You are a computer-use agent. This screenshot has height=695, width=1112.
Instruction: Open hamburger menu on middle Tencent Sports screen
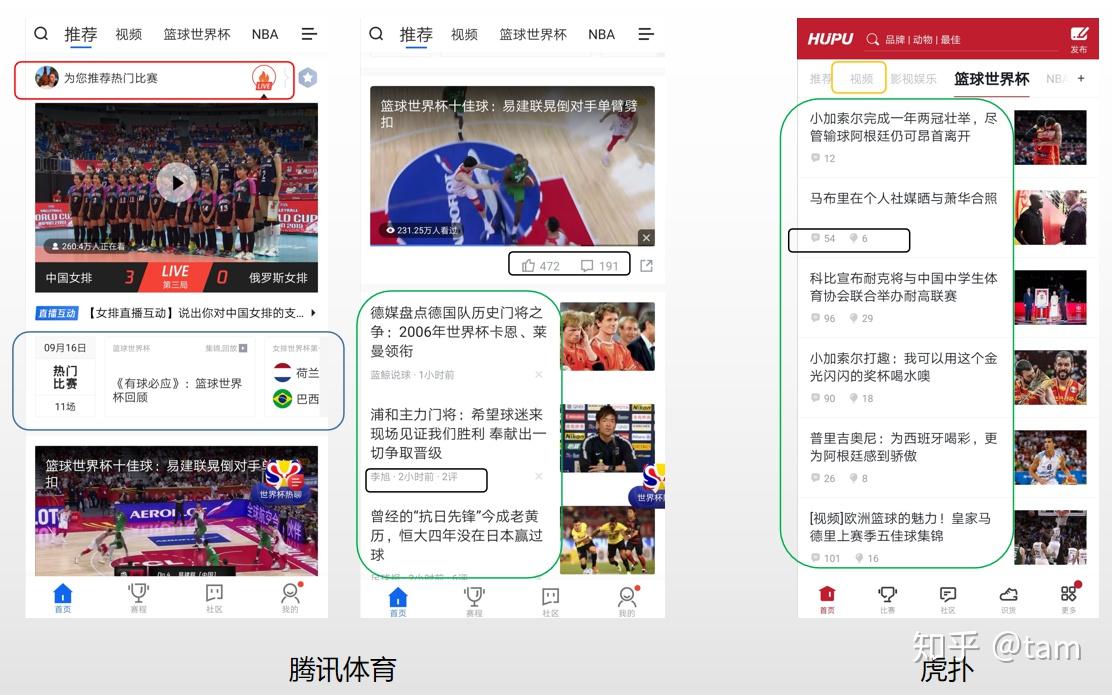point(645,33)
